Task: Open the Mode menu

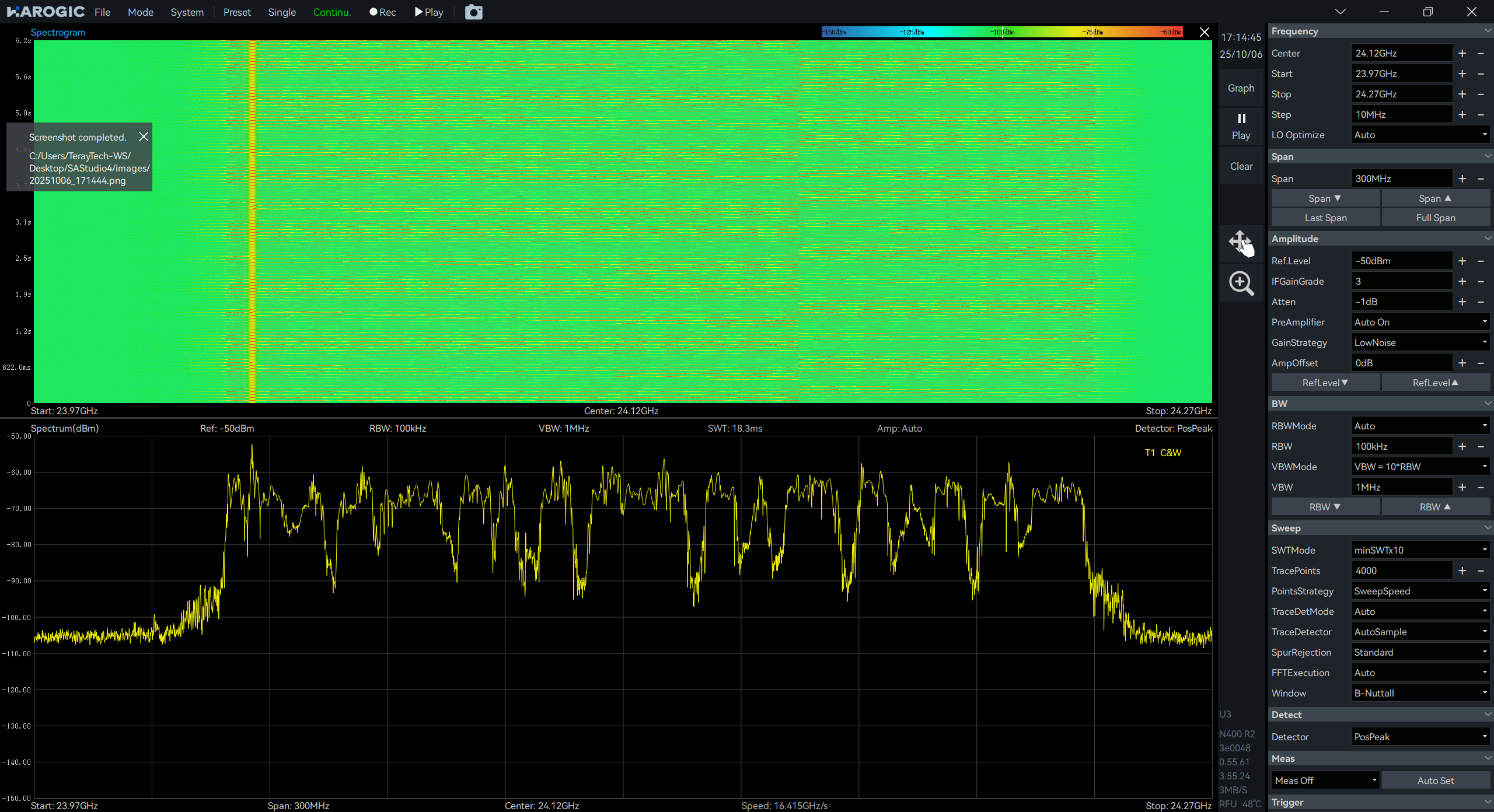Action: pyautogui.click(x=141, y=12)
